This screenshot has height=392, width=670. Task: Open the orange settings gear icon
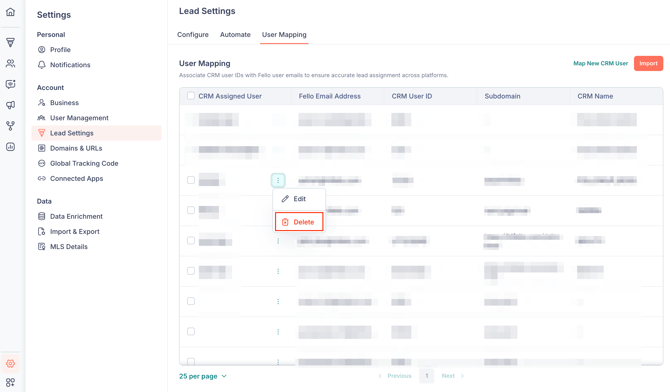(10, 363)
